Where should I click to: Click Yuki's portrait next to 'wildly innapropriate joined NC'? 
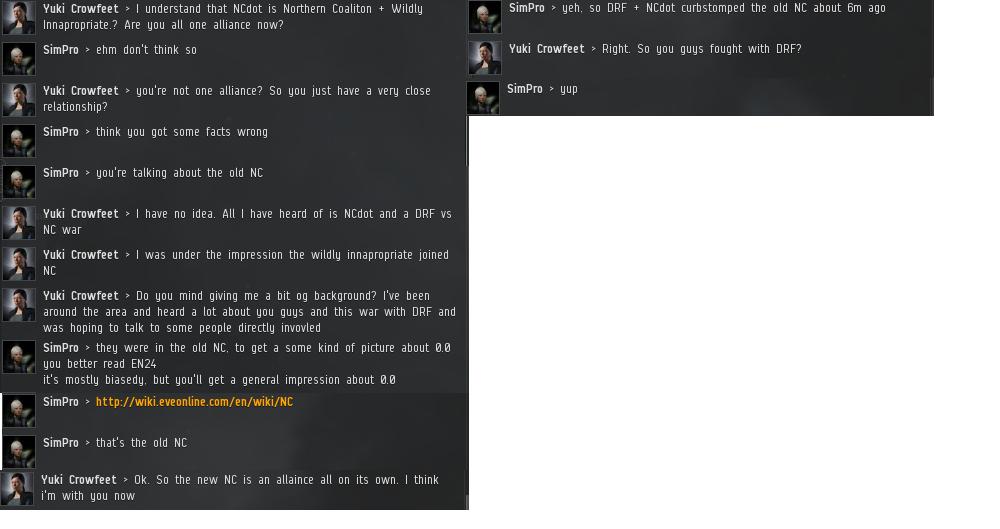click(19, 264)
